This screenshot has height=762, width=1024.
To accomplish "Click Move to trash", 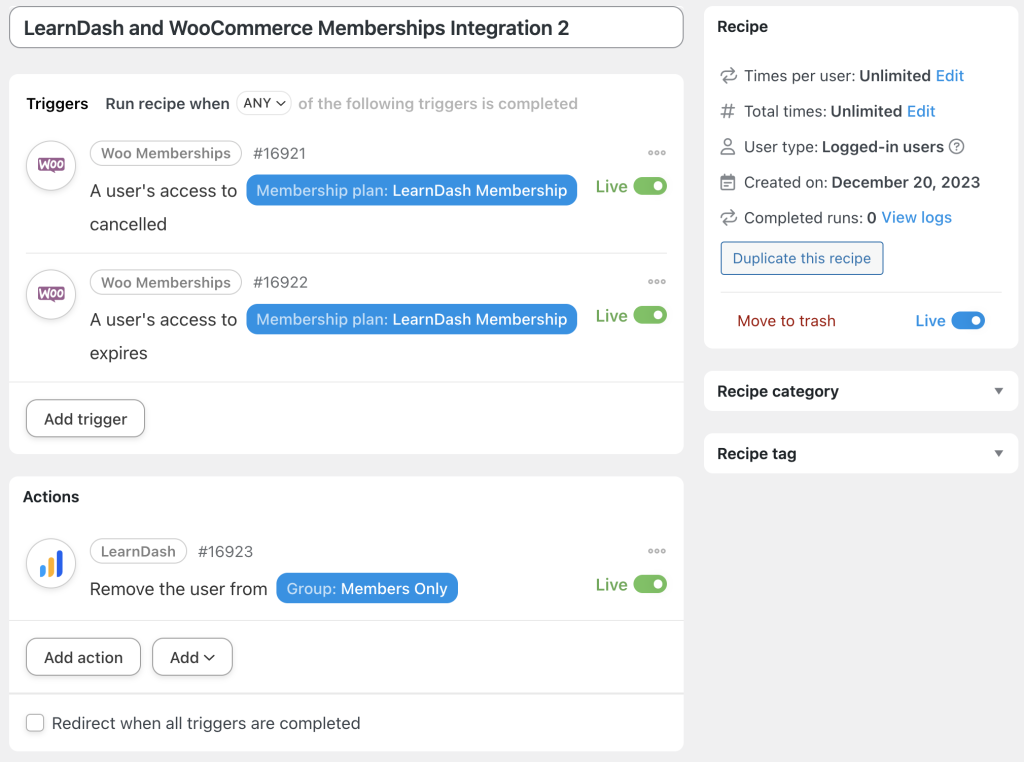I will tap(786, 320).
